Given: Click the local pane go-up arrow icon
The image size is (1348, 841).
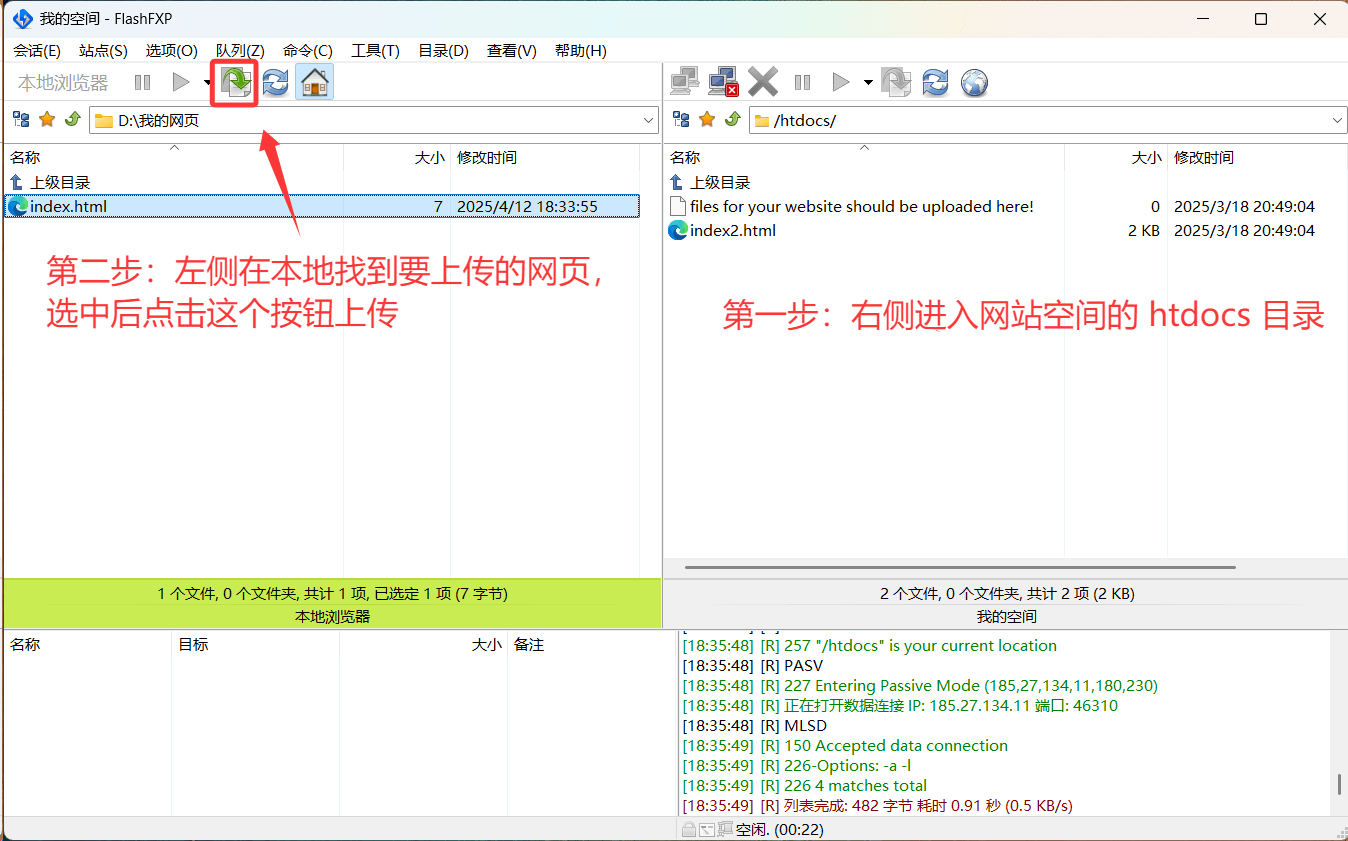Looking at the screenshot, I should [x=72, y=120].
